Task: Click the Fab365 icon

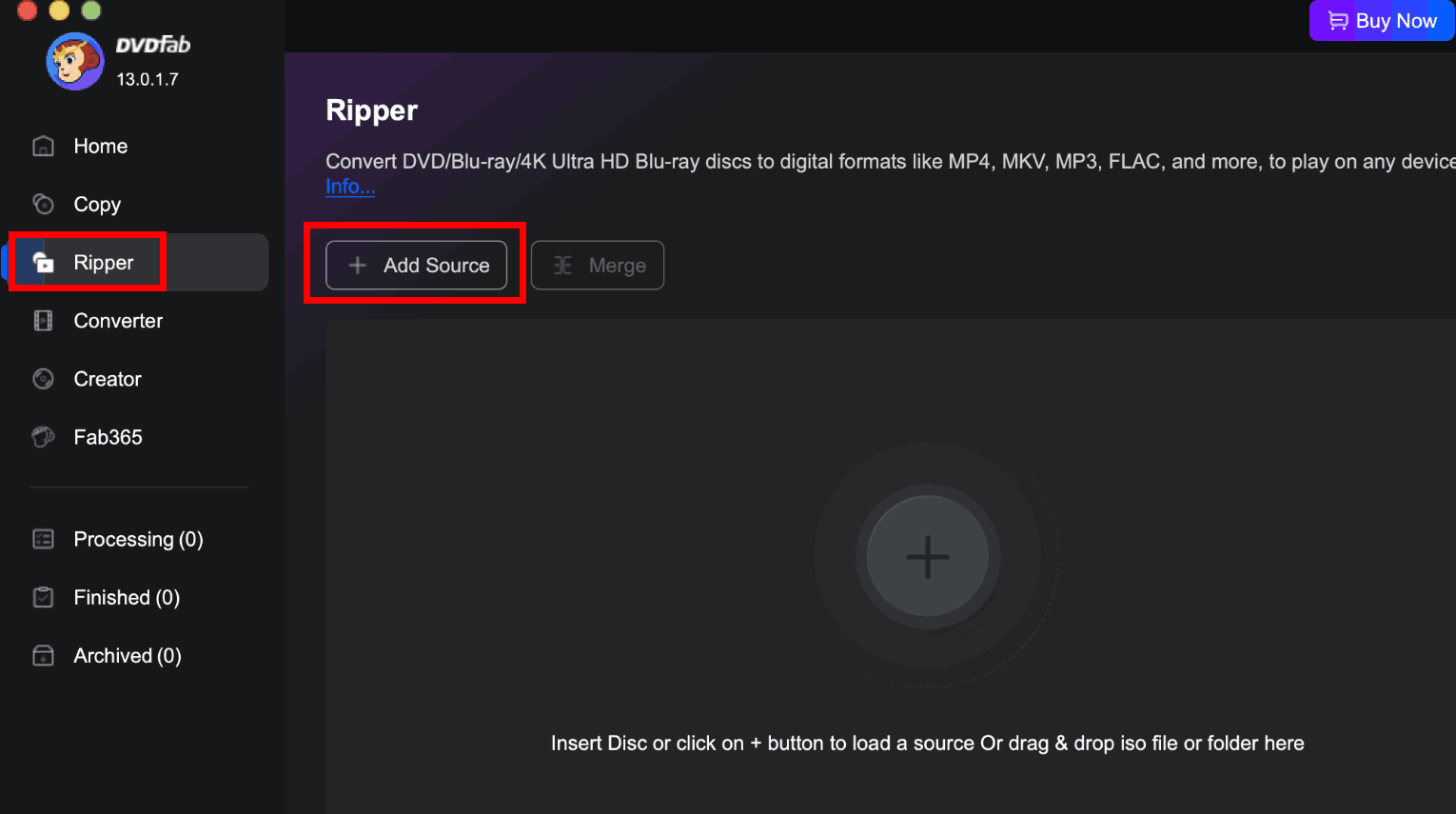Action: pyautogui.click(x=43, y=437)
